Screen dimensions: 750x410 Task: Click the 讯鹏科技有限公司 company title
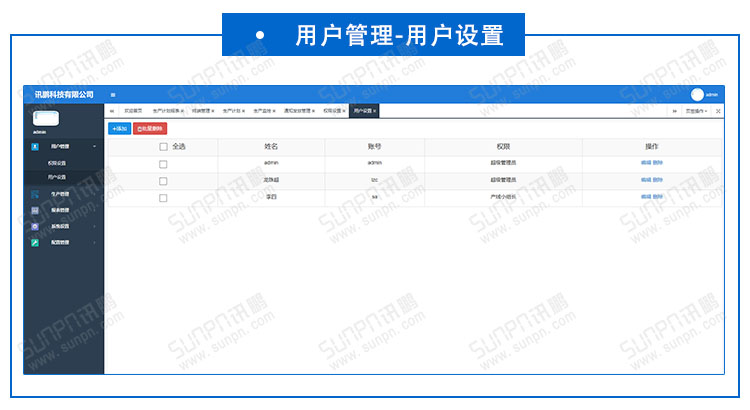click(x=64, y=95)
